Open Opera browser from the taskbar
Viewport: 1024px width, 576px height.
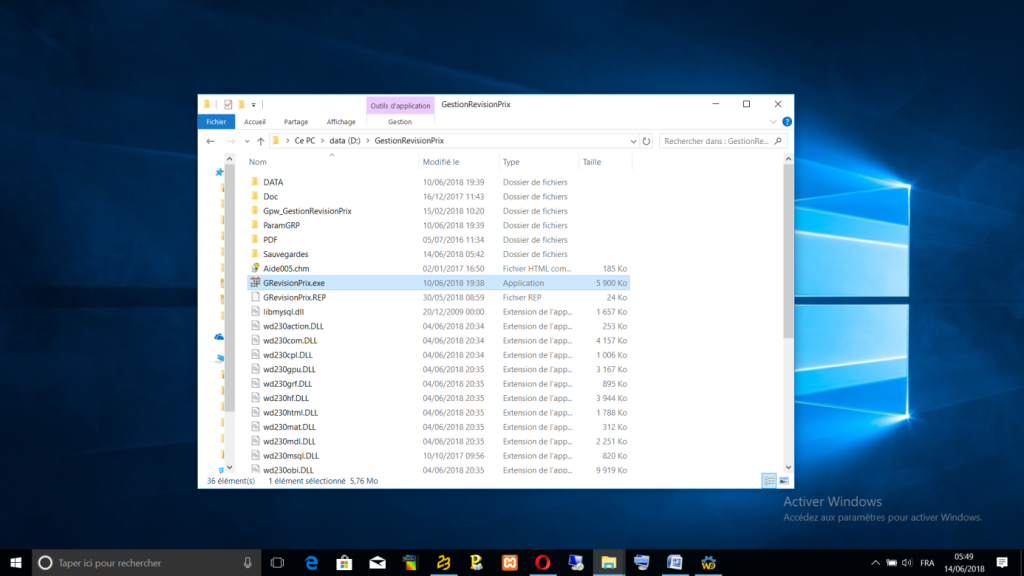541,563
